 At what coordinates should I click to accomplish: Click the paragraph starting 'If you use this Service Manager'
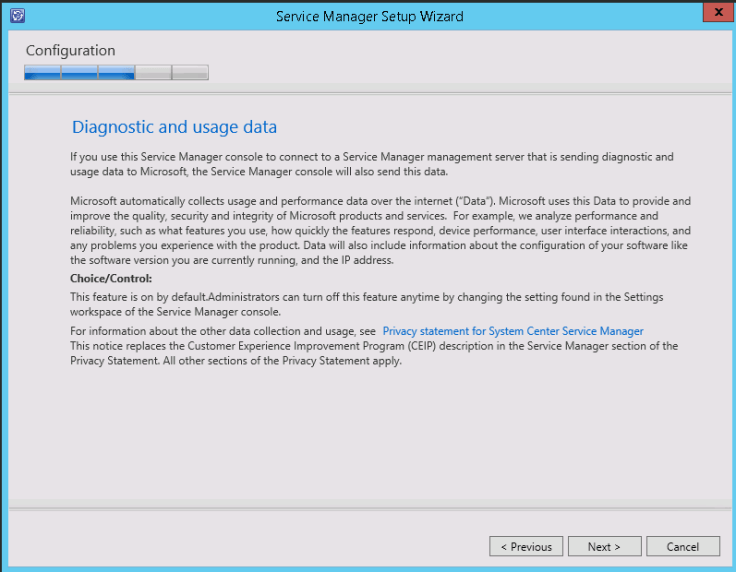[x=372, y=164]
